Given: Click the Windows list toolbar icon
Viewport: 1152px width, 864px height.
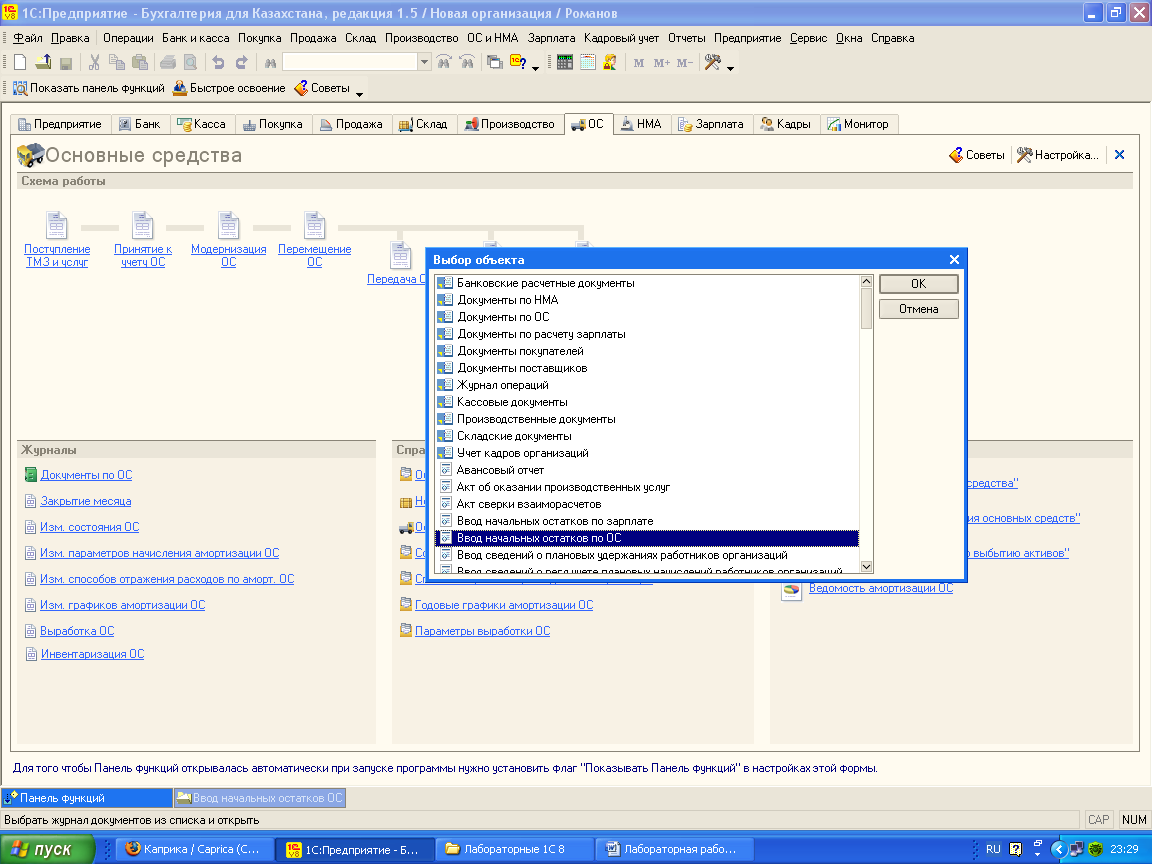Looking at the screenshot, I should coord(495,63).
